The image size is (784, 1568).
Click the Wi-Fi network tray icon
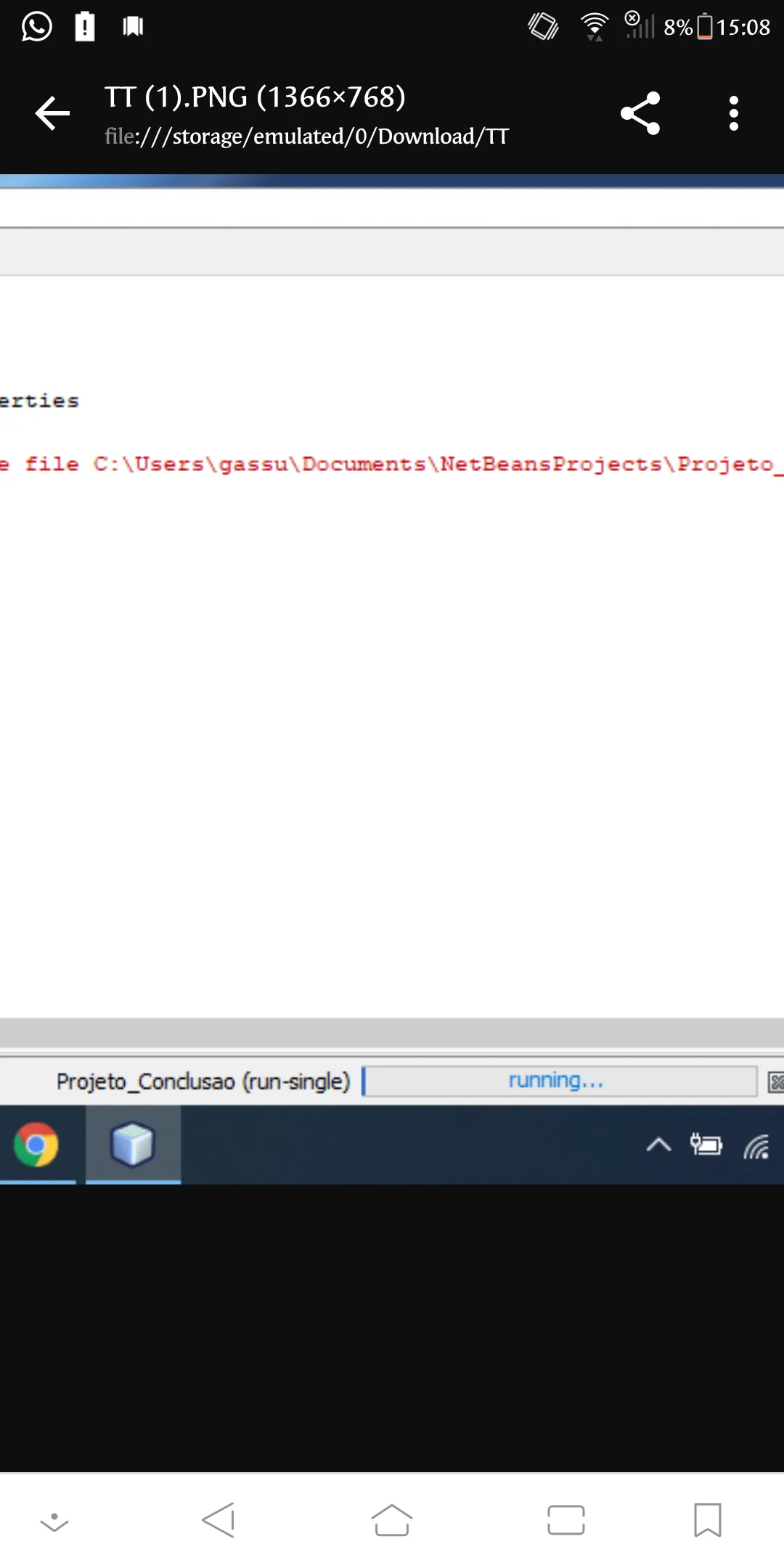[756, 1146]
